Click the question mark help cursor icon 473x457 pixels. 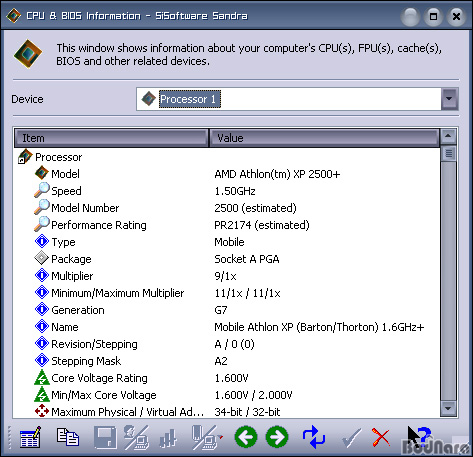419,437
